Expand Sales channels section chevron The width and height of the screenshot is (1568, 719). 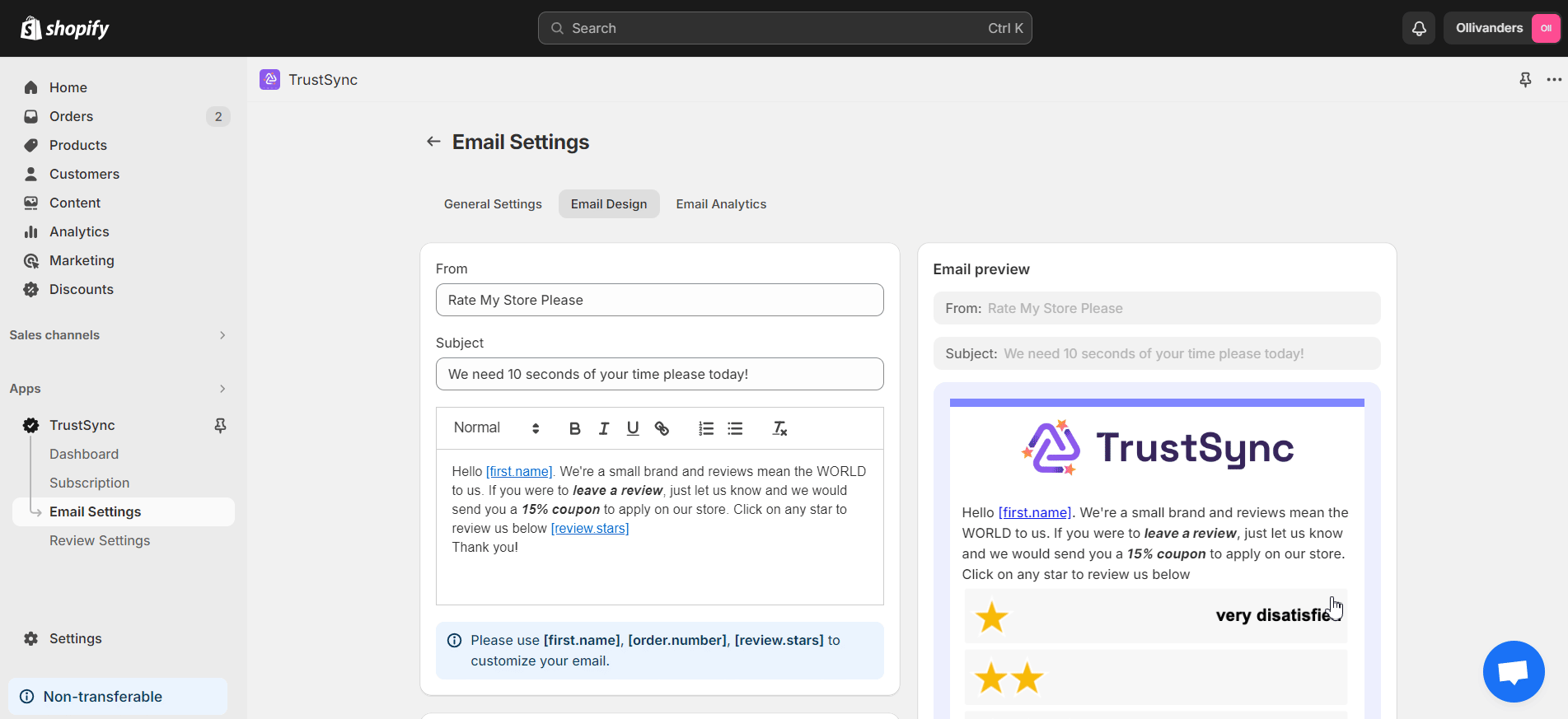tap(222, 335)
